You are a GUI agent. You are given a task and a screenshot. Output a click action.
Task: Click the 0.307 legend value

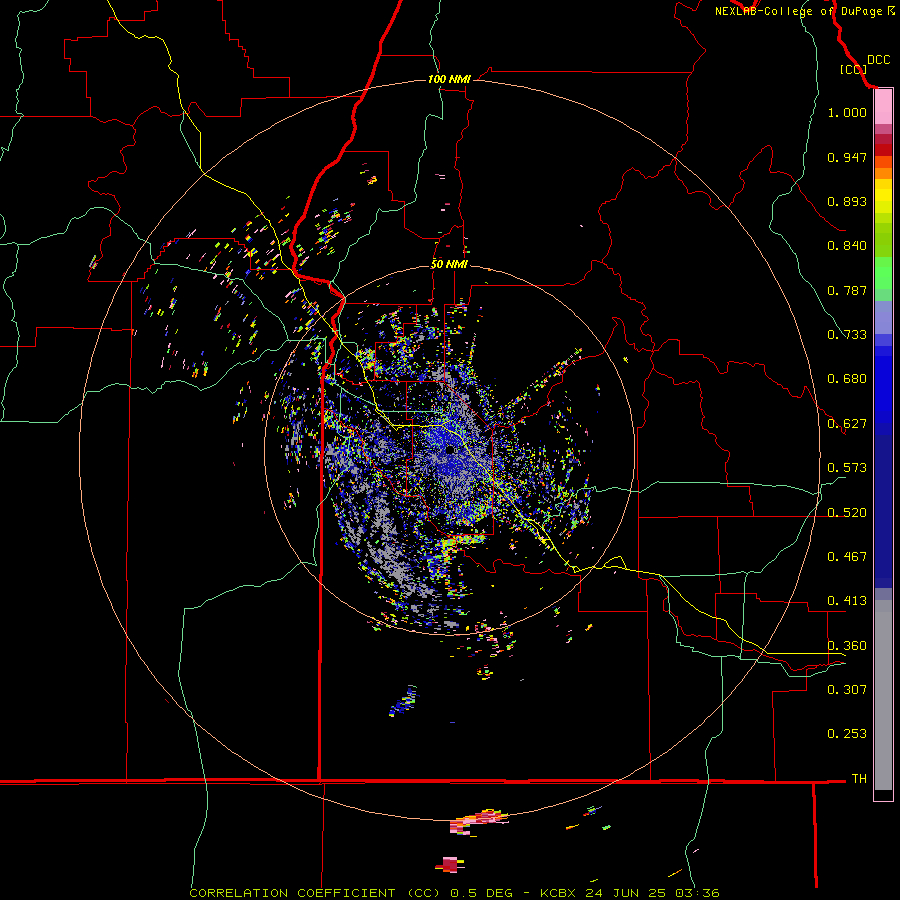pos(847,690)
